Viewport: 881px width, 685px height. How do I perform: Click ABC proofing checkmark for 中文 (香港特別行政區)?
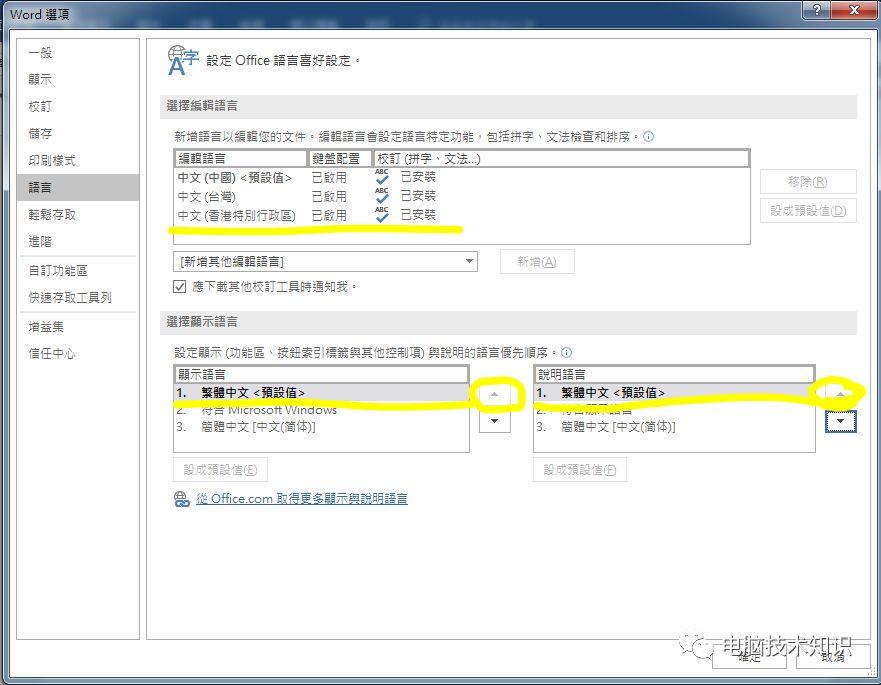382,215
